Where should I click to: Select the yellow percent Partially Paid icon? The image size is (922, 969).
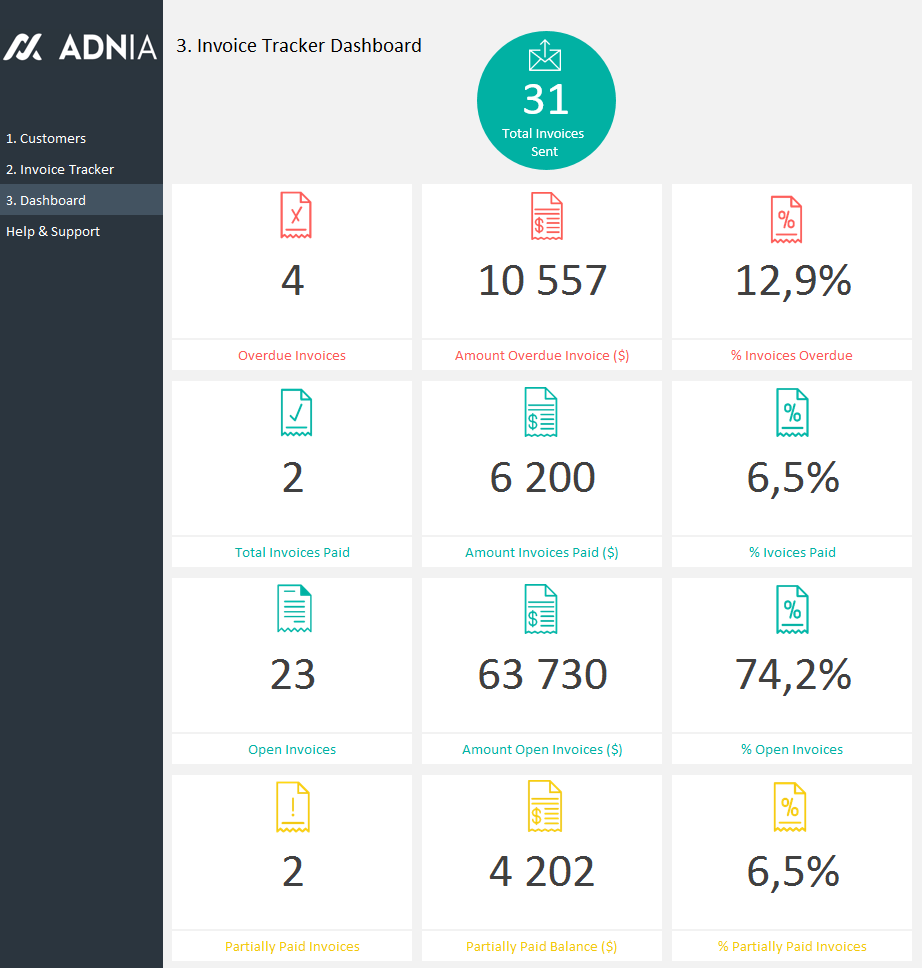(x=791, y=806)
